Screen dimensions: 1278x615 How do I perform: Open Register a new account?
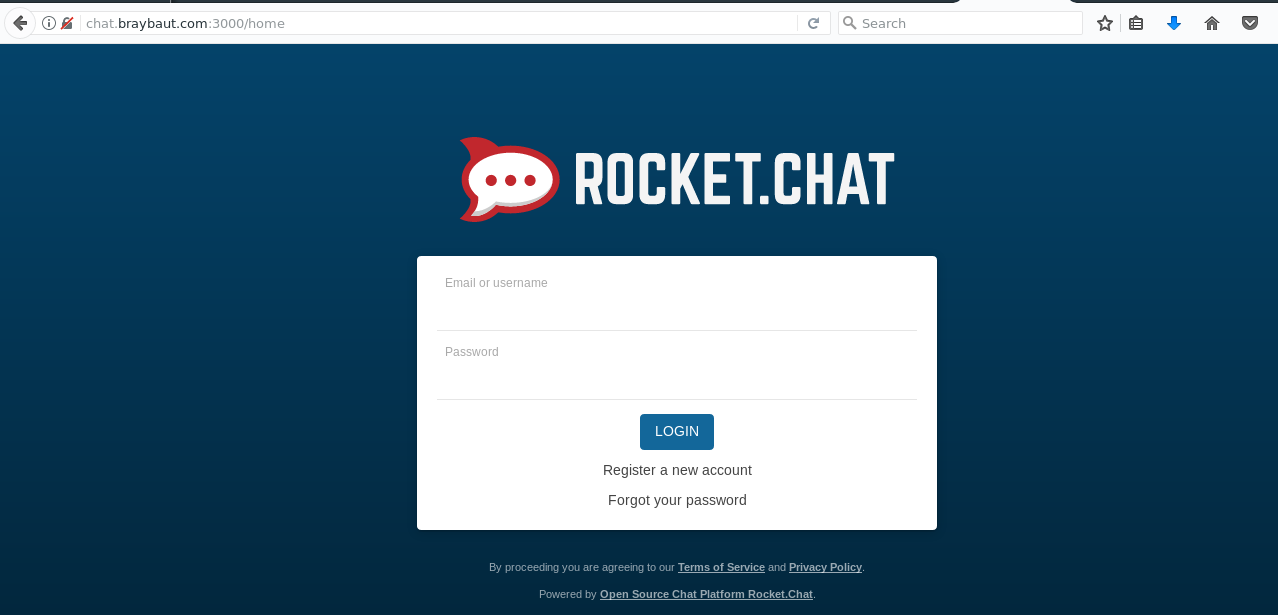pos(677,470)
